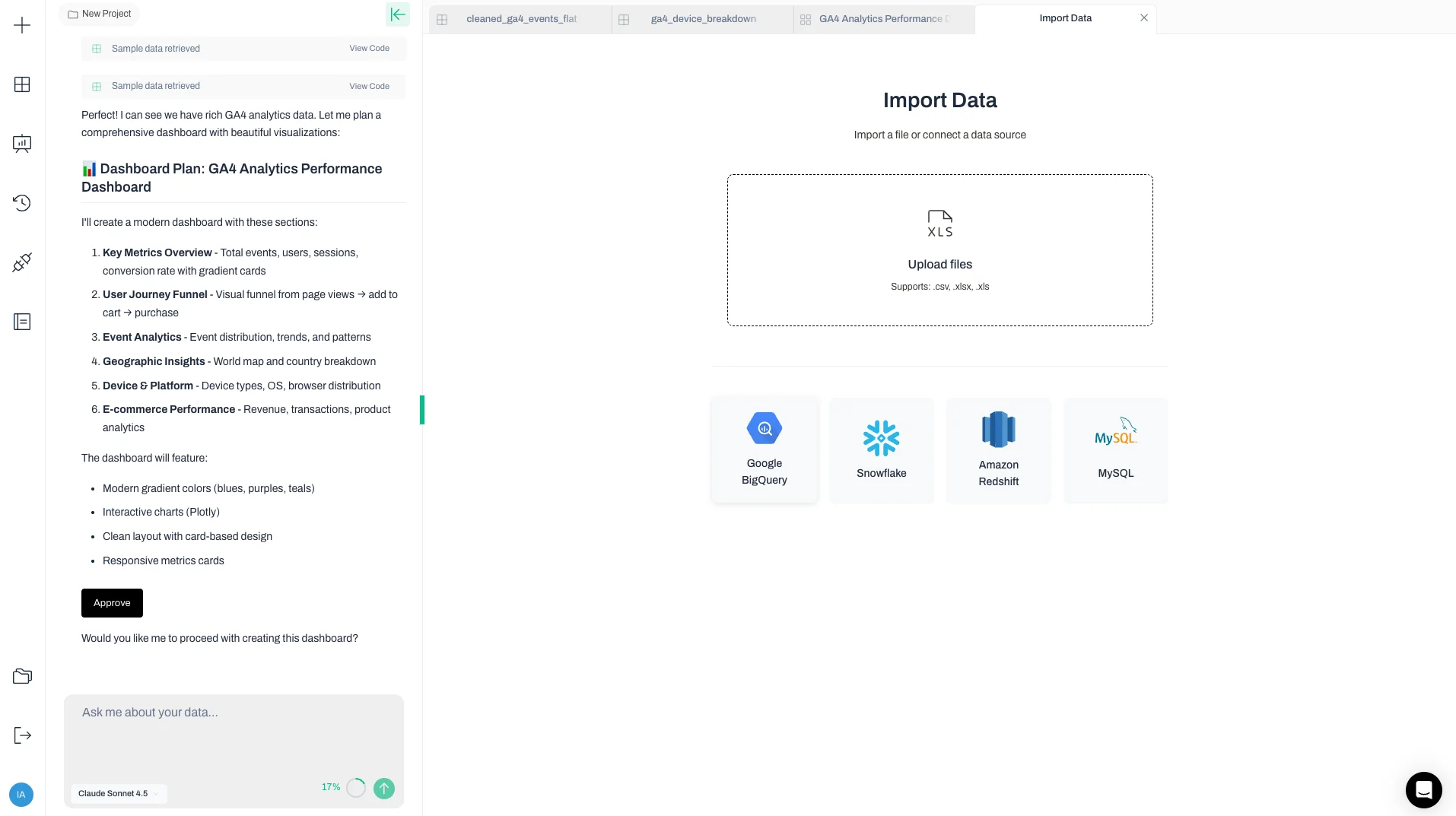The height and width of the screenshot is (816, 1456).
Task: Open View Code on second sample data row
Action: point(368,86)
